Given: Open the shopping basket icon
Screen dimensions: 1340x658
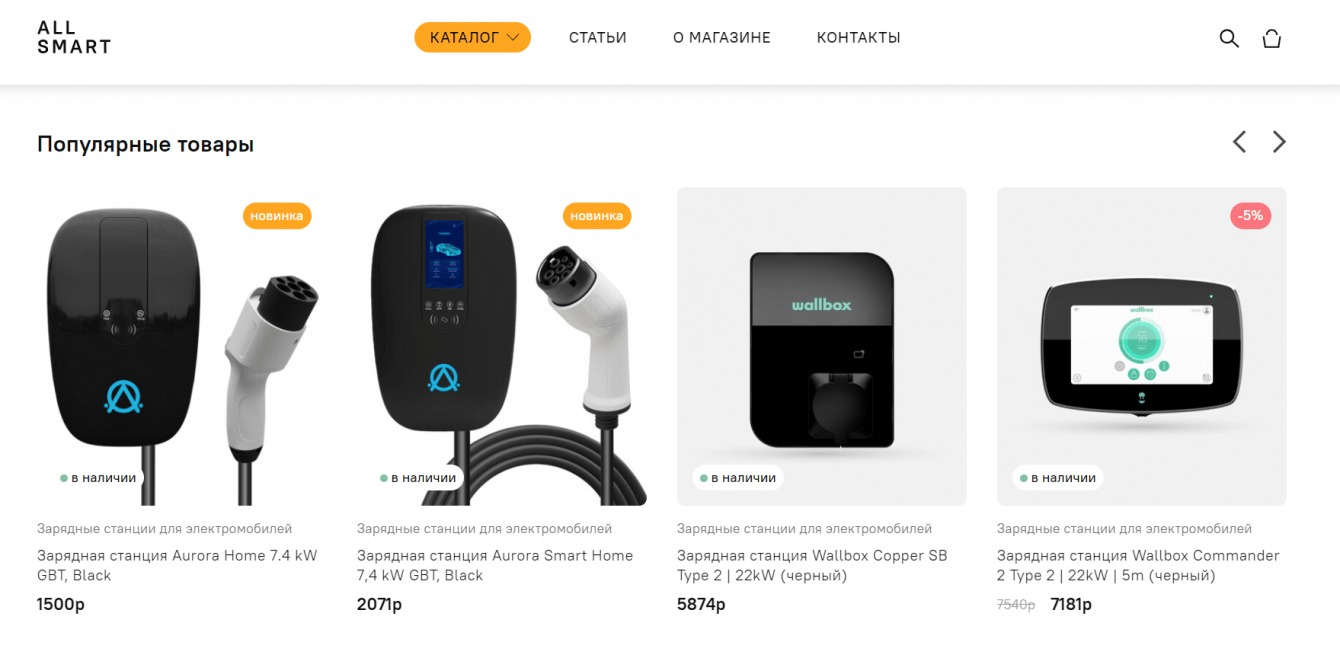Looking at the screenshot, I should point(1271,38).
